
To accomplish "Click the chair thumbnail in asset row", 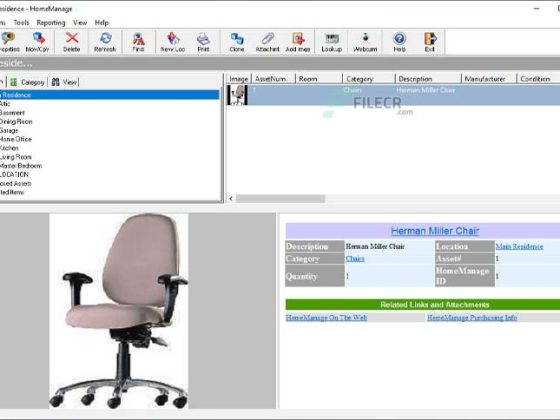I will tap(238, 95).
